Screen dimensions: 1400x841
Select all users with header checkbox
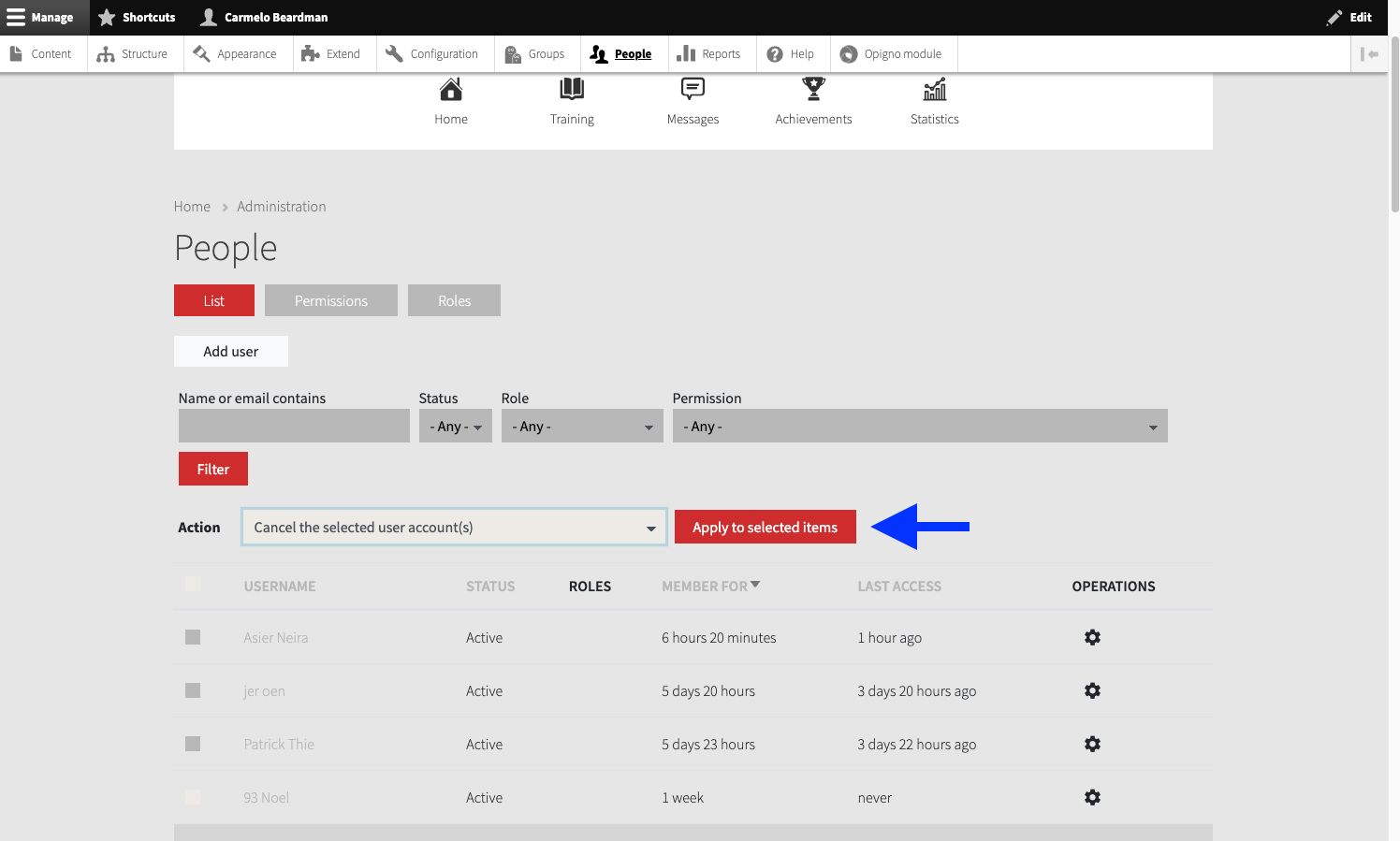pyautogui.click(x=193, y=584)
